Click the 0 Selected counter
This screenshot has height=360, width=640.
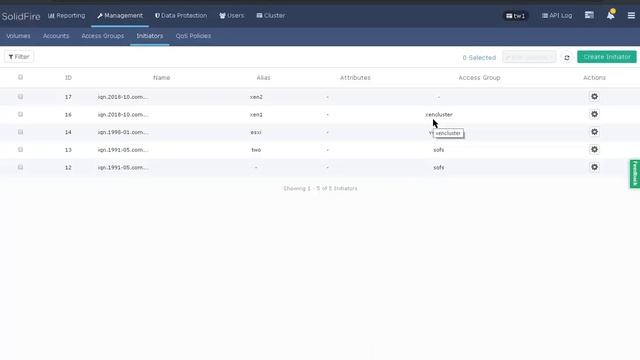[x=479, y=58]
